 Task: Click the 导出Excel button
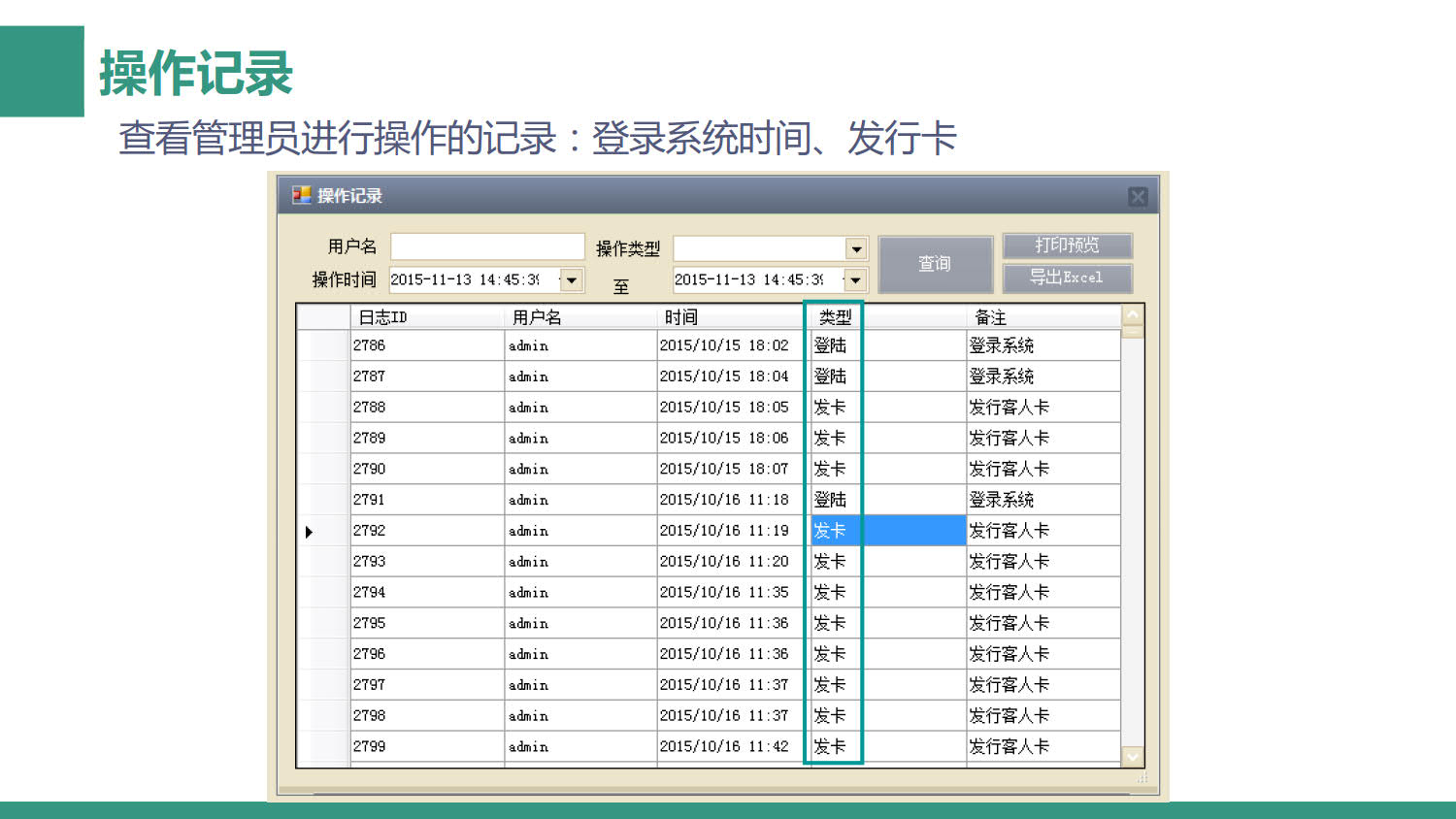click(1067, 278)
